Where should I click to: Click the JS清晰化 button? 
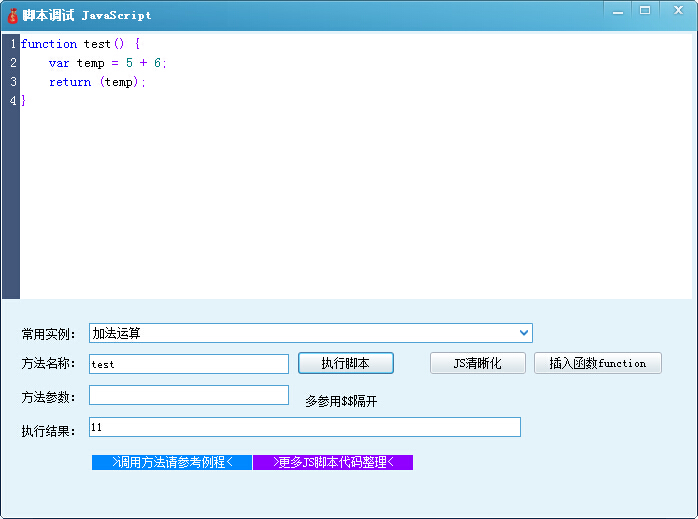click(478, 363)
